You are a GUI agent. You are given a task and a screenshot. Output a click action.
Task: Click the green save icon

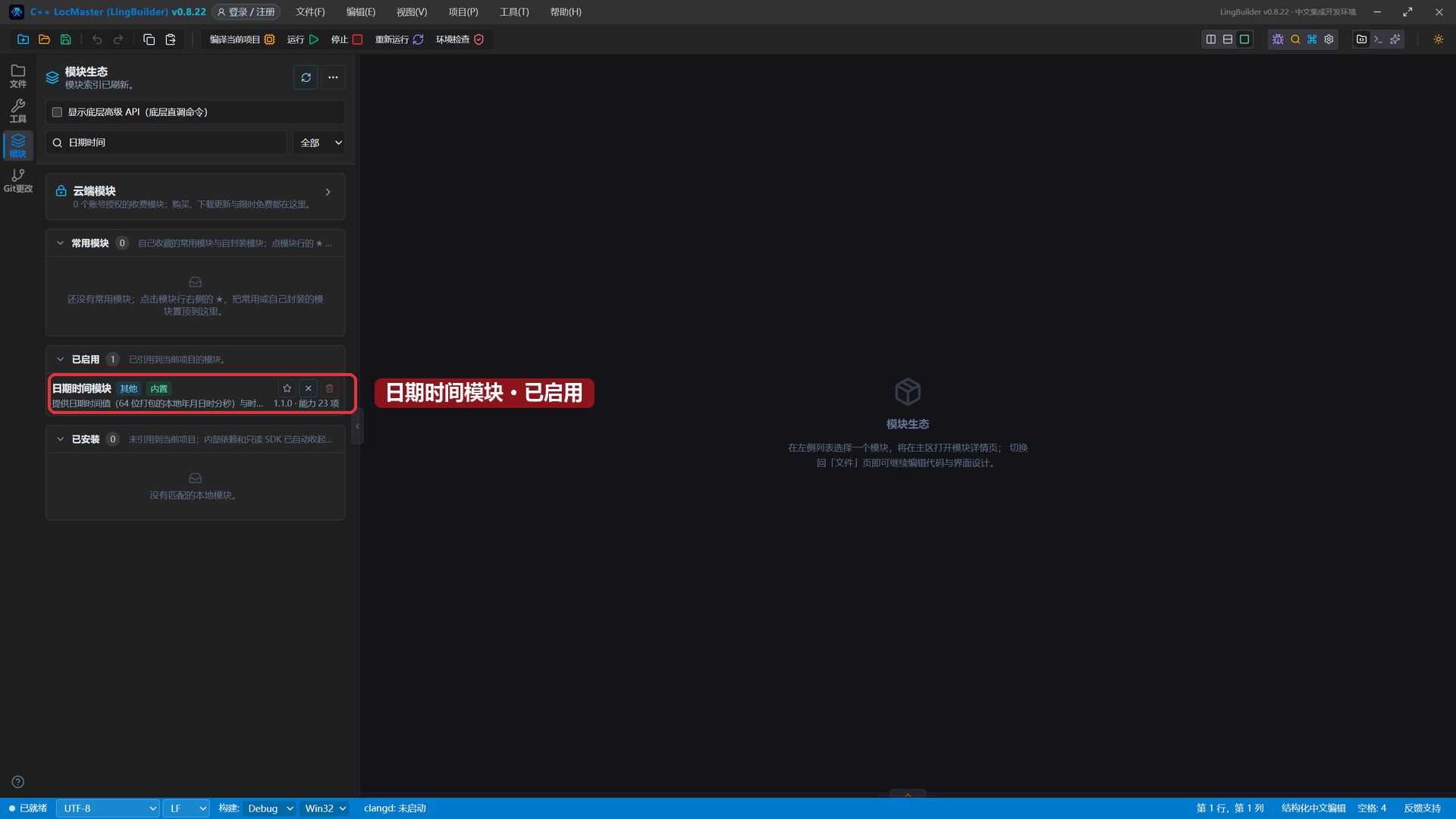coord(66,39)
